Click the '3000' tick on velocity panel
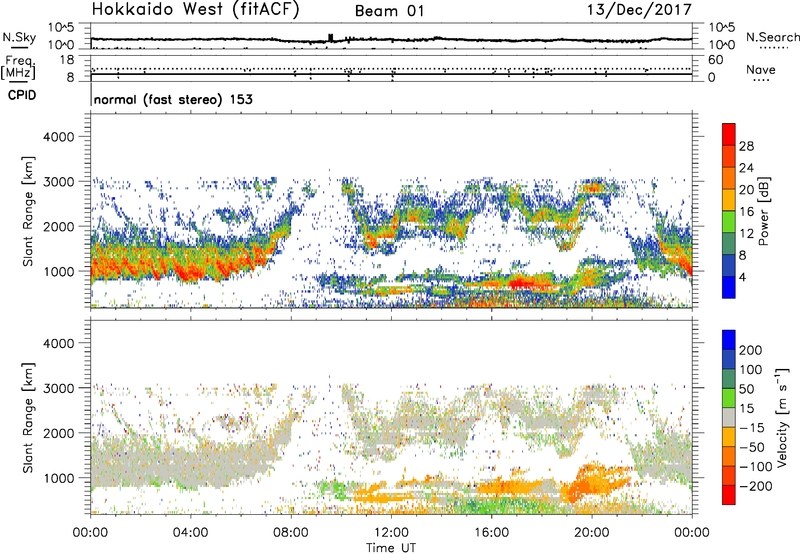The image size is (800, 554). [x=58, y=388]
